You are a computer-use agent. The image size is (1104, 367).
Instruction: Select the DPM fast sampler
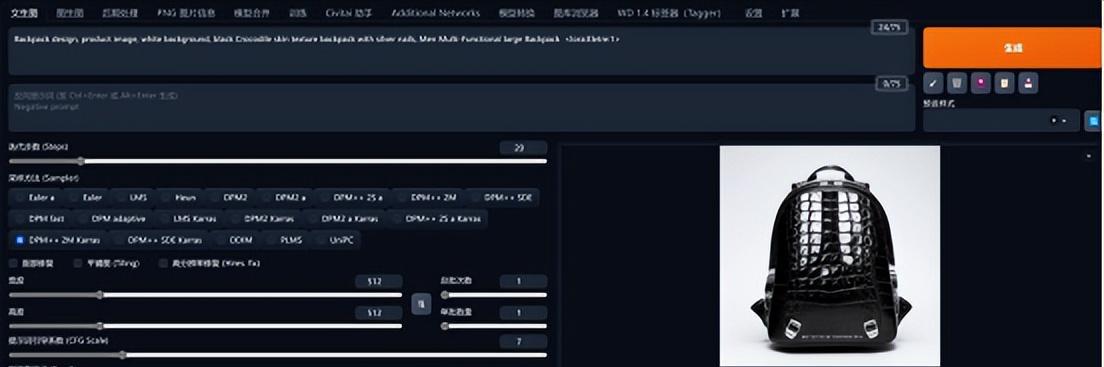point(40,218)
